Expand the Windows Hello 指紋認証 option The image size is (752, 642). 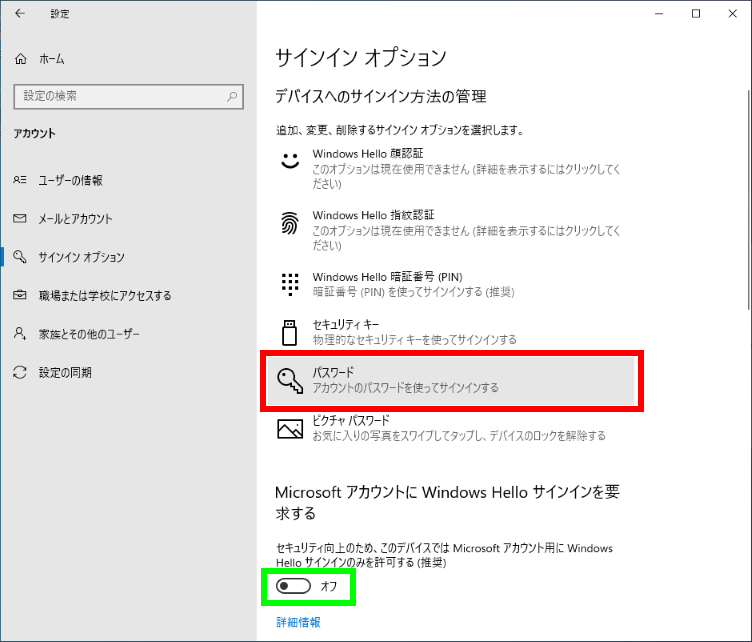click(x=451, y=230)
